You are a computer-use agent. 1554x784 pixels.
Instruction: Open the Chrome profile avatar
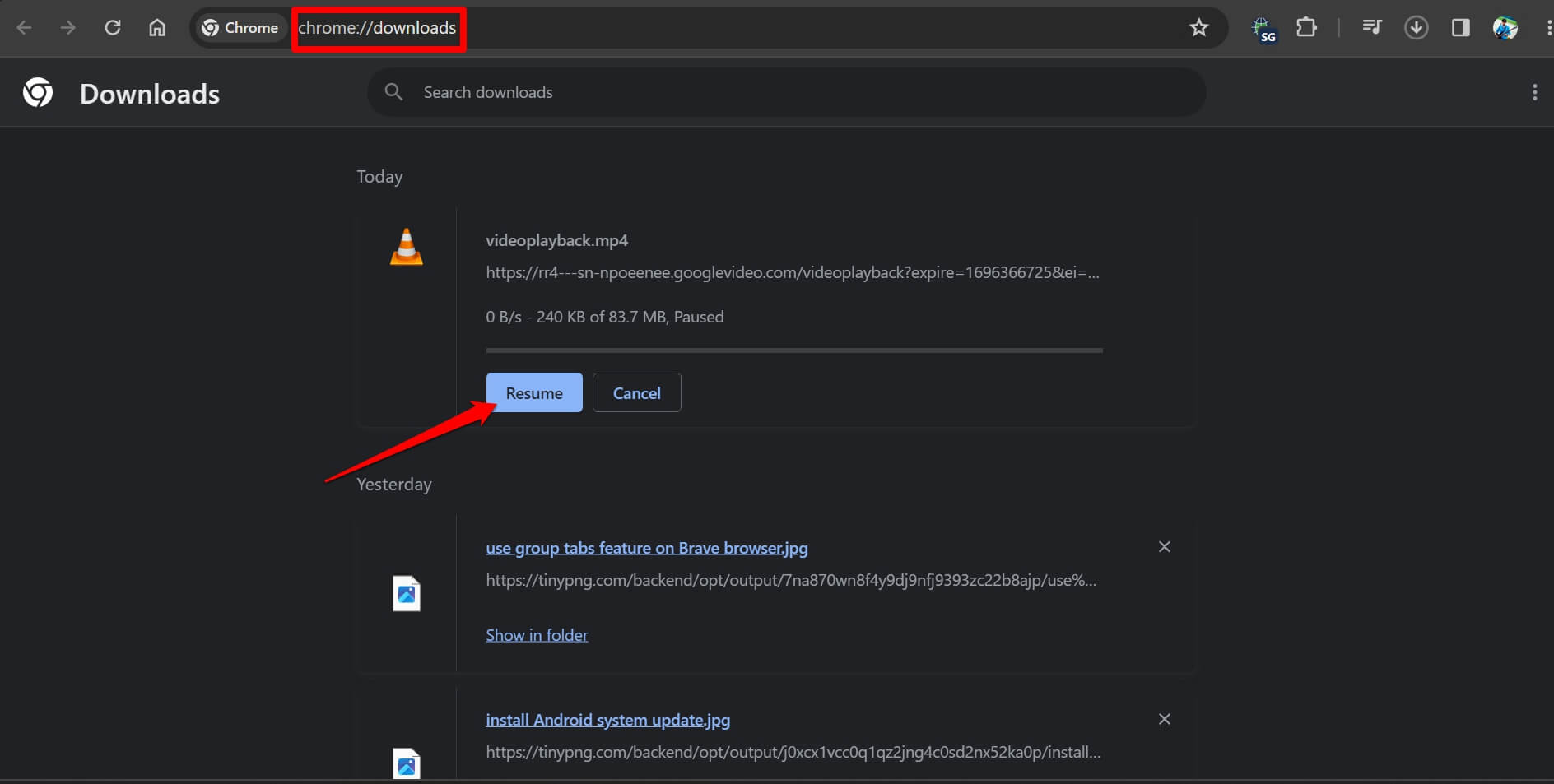click(x=1505, y=28)
